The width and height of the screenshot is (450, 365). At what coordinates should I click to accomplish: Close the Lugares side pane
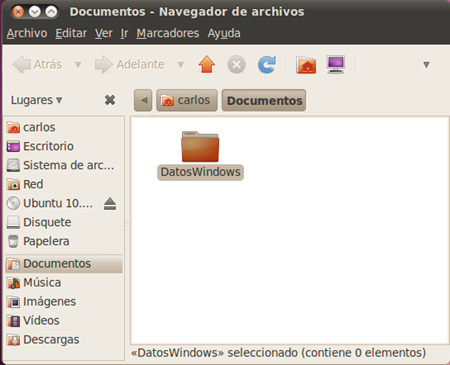pyautogui.click(x=110, y=100)
